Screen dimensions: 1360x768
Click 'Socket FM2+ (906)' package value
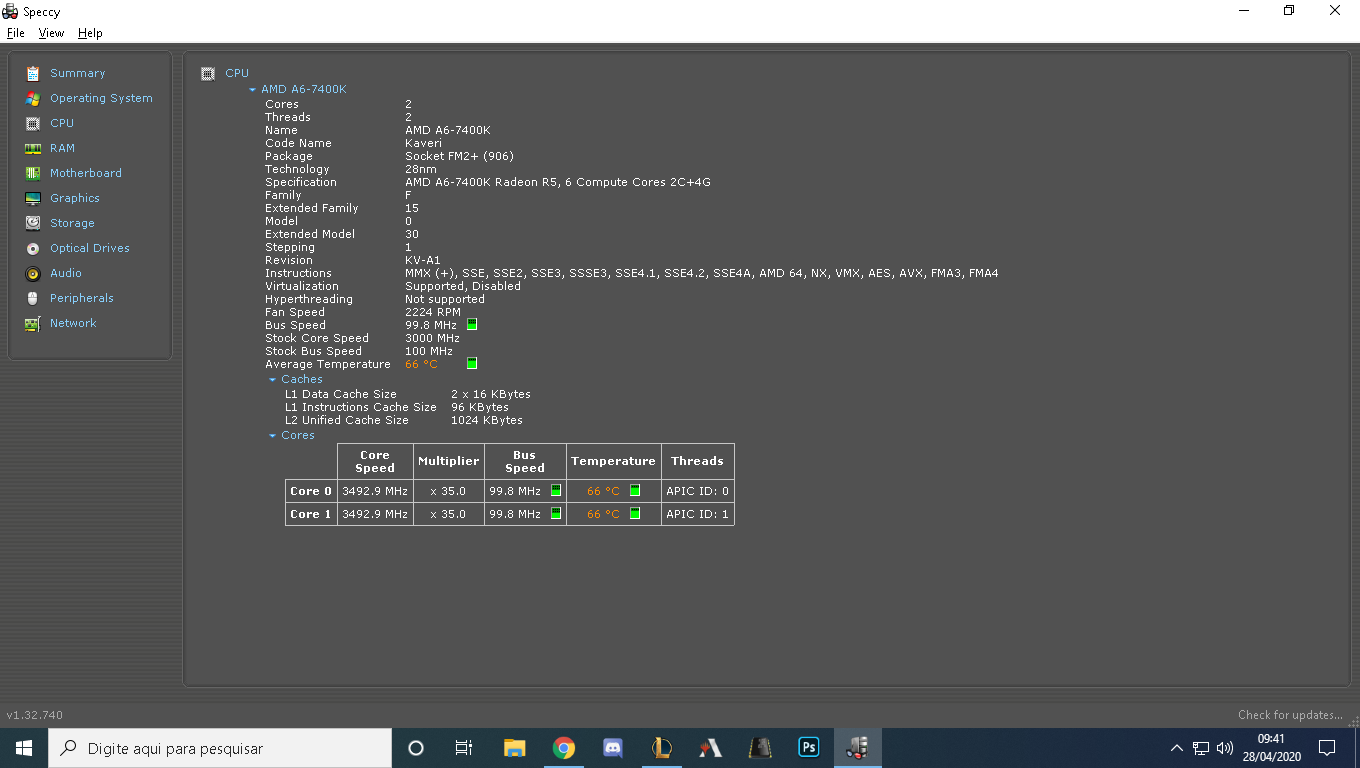pos(459,156)
